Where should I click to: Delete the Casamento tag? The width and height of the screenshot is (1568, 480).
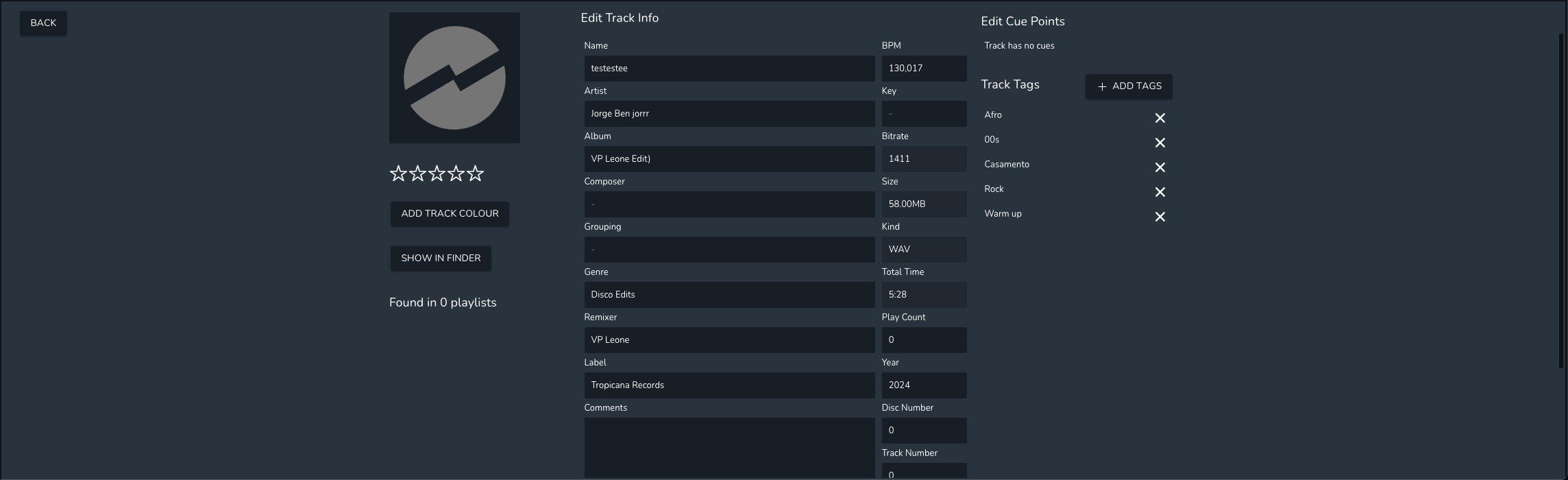coord(1160,167)
